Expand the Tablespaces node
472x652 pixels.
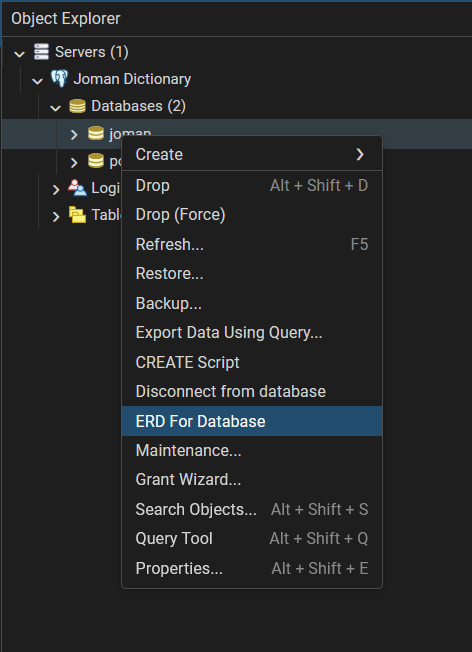pyautogui.click(x=55, y=217)
